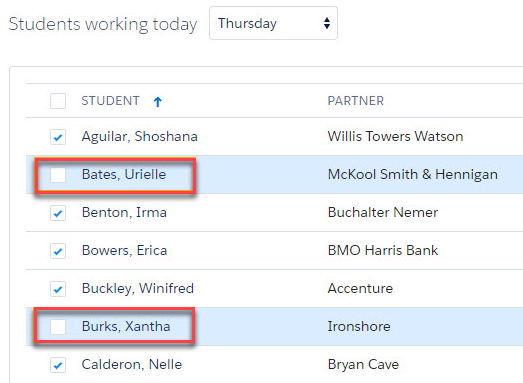Open the Thursday day dropdown
This screenshot has width=523, height=383.
coord(273,23)
